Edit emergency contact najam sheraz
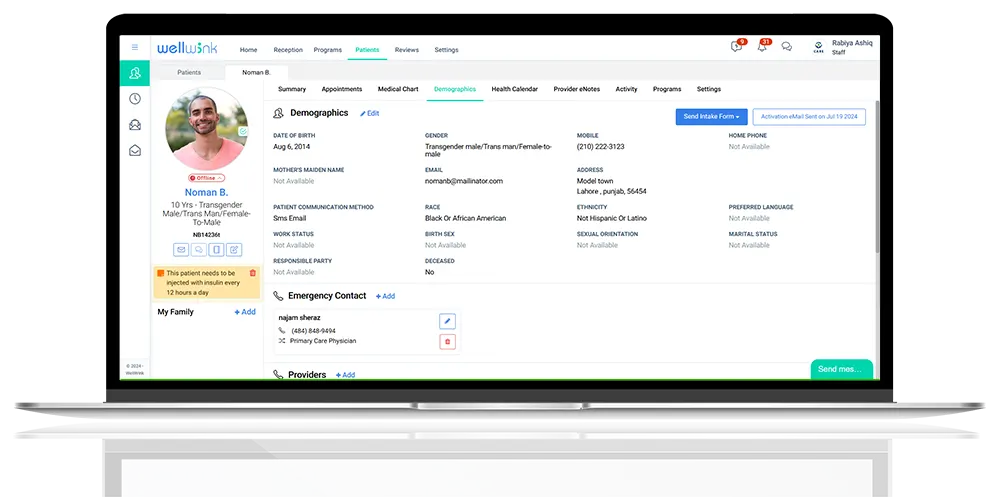The image size is (1000, 497). 447,321
